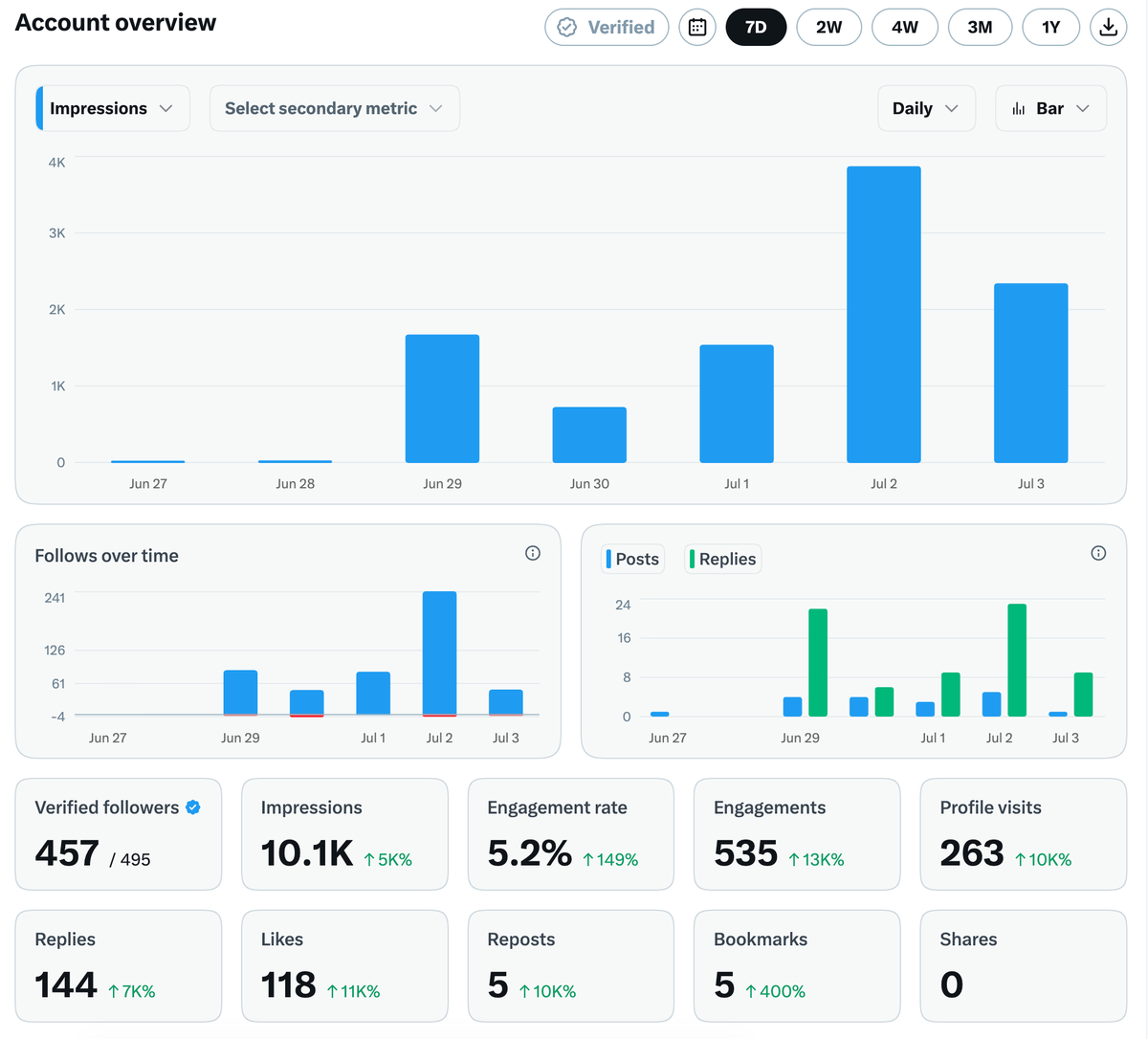This screenshot has width=1148, height=1039.
Task: Click the 10K% profile visits change
Action: point(1043,860)
